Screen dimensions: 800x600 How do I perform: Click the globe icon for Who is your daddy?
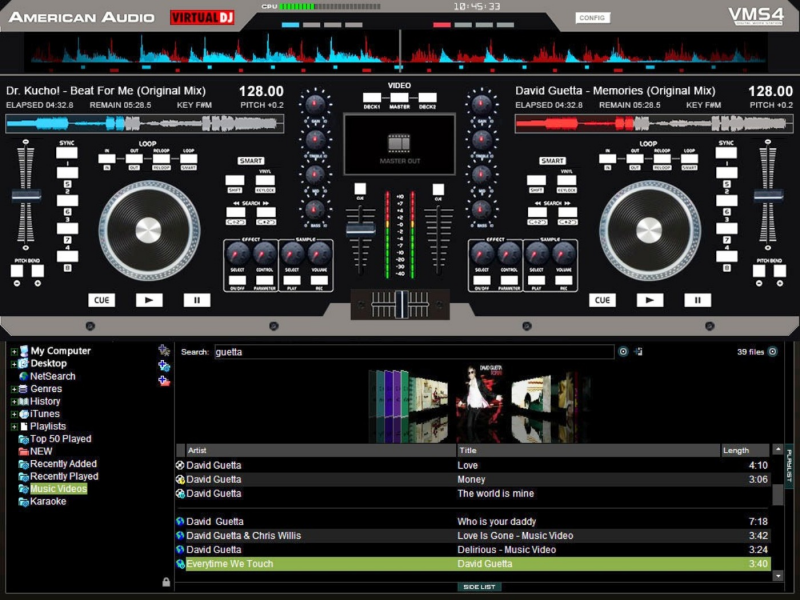click(x=180, y=521)
